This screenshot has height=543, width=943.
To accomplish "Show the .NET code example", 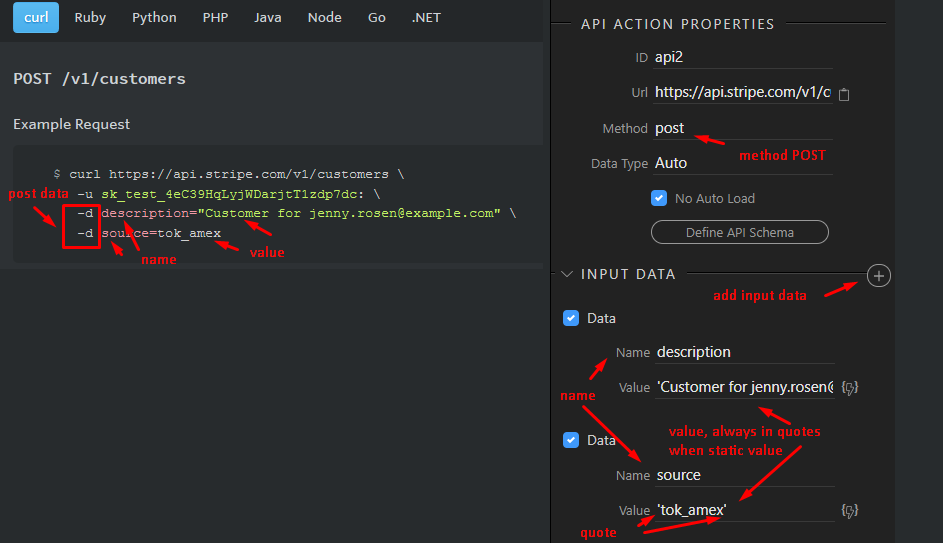I will [x=426, y=17].
